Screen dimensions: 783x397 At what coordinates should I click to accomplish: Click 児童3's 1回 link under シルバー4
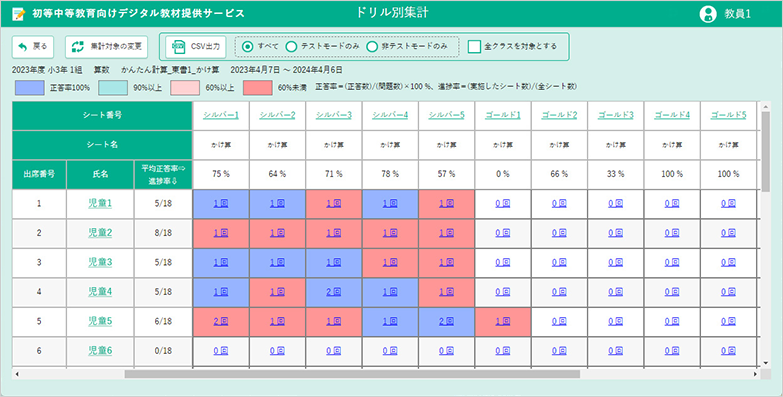(x=390, y=263)
